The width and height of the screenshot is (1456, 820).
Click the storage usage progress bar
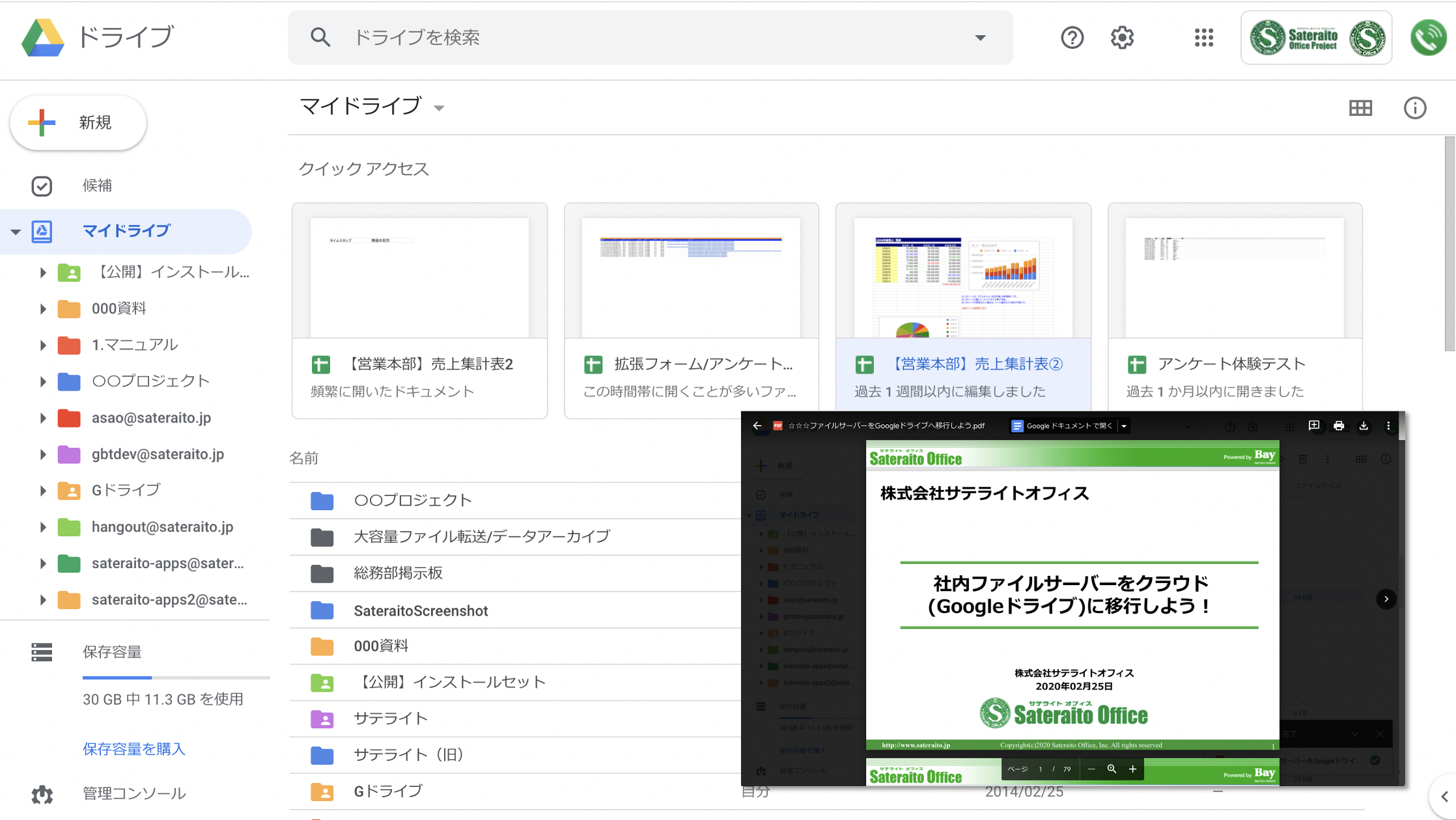click(x=176, y=677)
